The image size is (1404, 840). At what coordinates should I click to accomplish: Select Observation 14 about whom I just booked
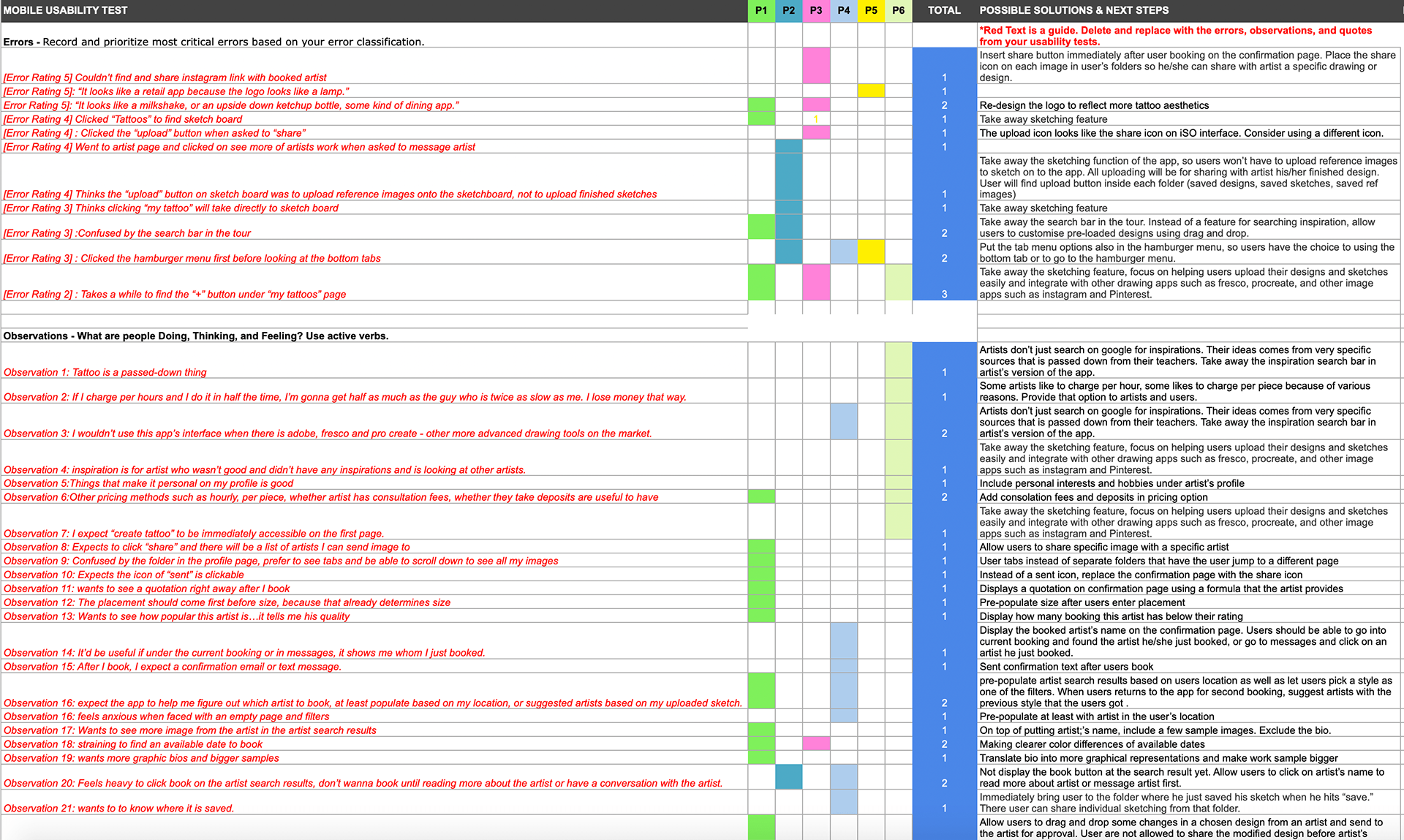(374, 641)
